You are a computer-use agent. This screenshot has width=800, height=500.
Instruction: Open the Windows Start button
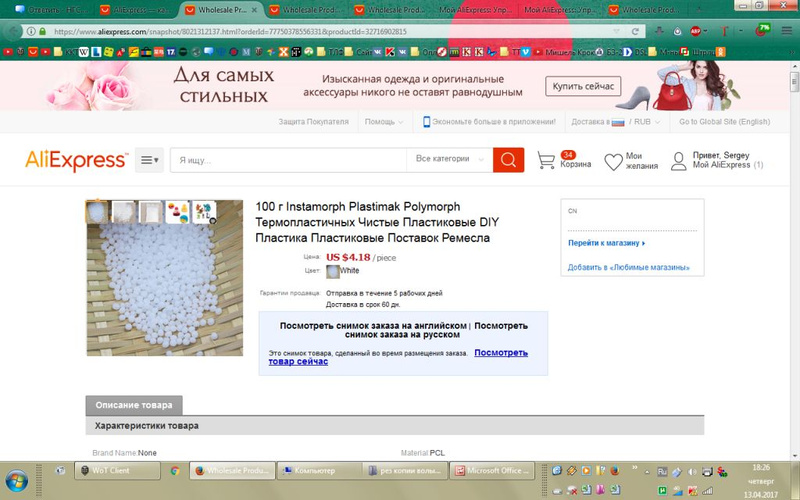click(x=16, y=481)
